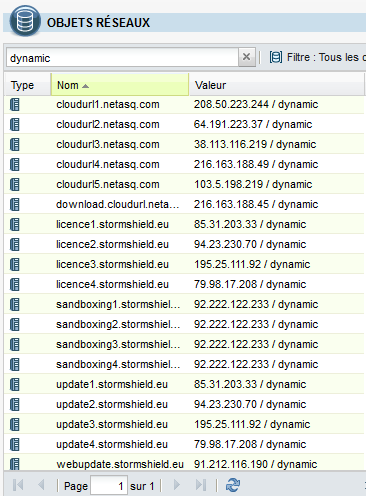Screen dimensions: 366x496
Task: Go to the next page
Action: pyautogui.click(x=177, y=485)
